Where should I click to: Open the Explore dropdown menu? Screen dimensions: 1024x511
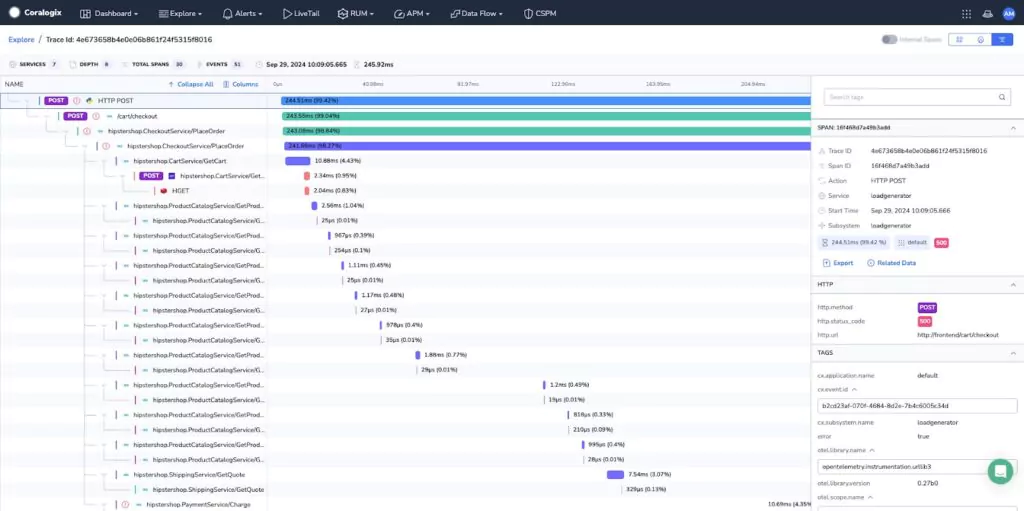(x=180, y=14)
